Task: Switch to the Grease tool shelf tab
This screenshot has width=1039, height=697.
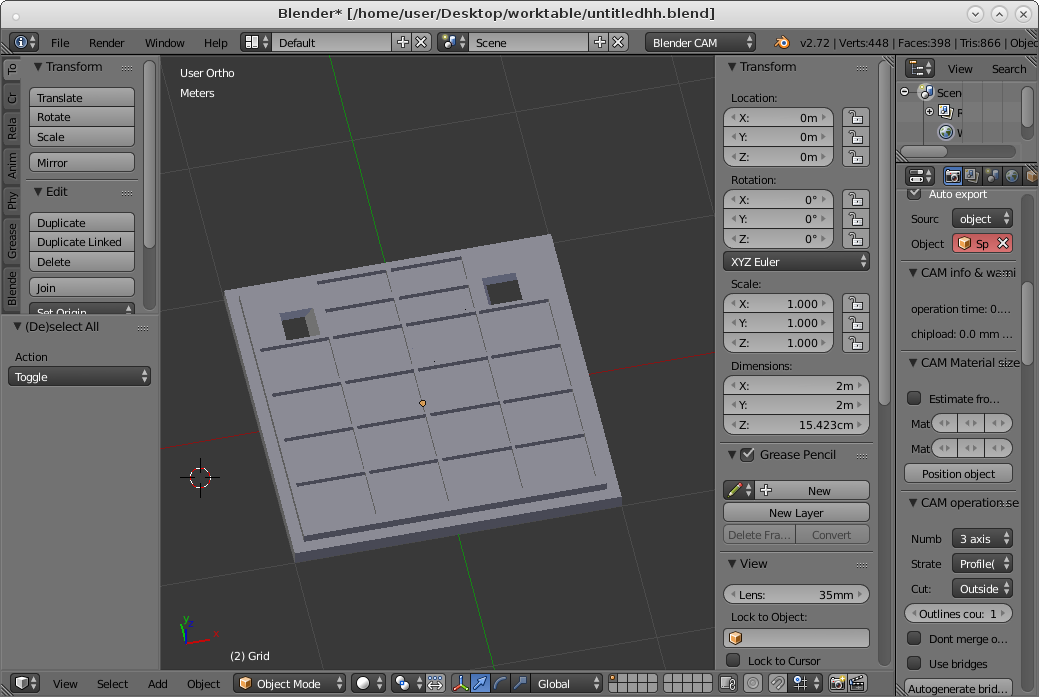Action: point(12,240)
